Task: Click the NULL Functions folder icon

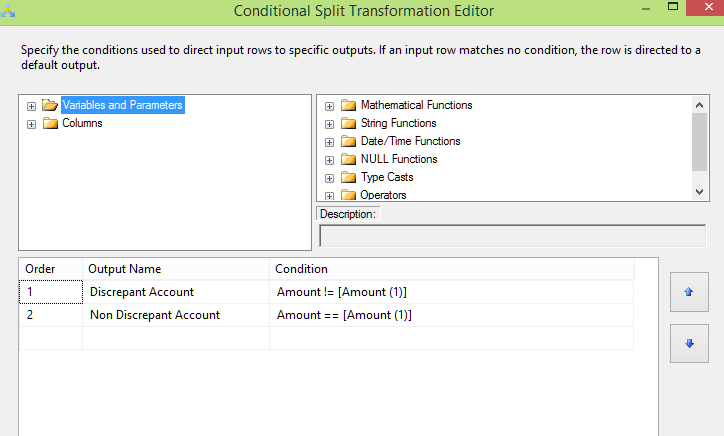Action: pos(348,159)
